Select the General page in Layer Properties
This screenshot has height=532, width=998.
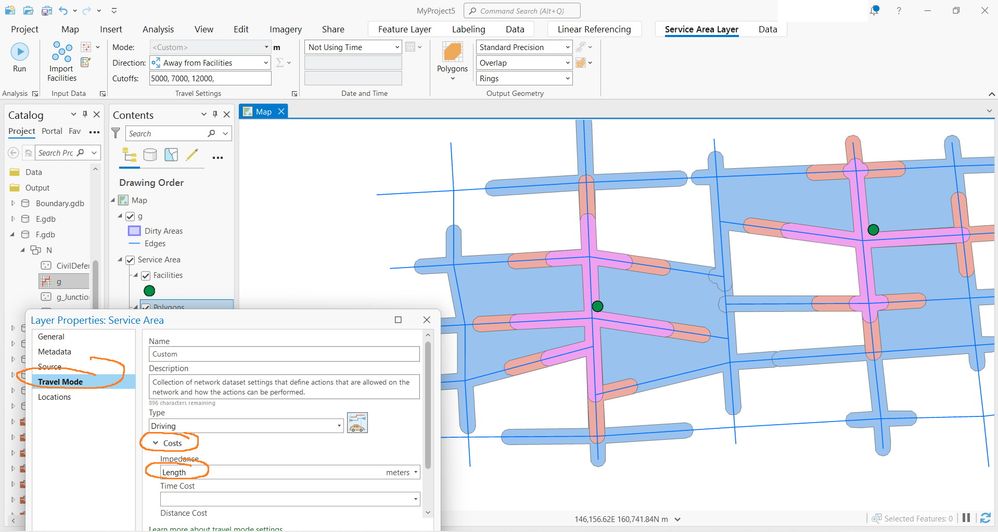point(51,337)
